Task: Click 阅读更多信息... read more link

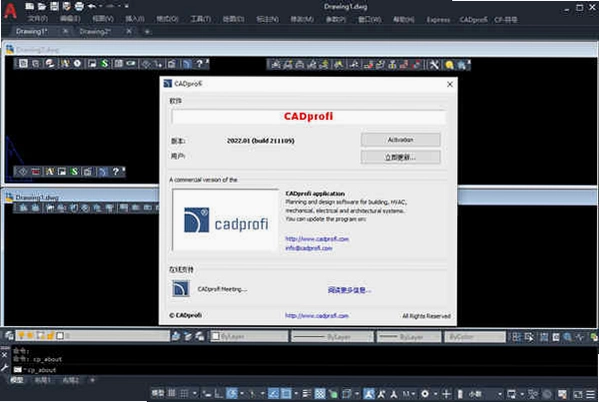Action: [x=349, y=290]
